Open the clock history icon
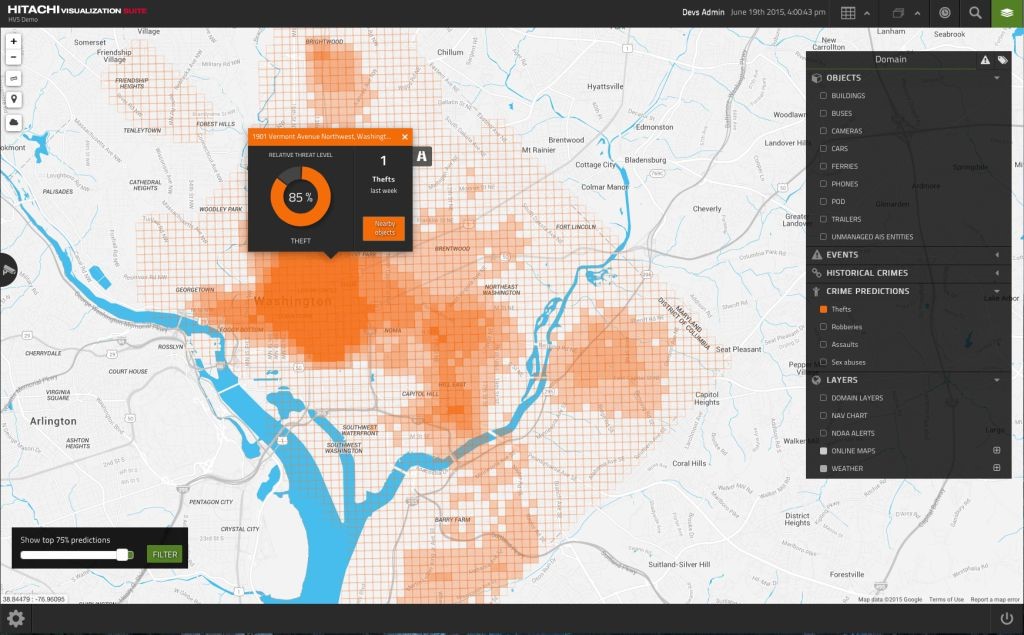The height and width of the screenshot is (635, 1024). click(945, 13)
